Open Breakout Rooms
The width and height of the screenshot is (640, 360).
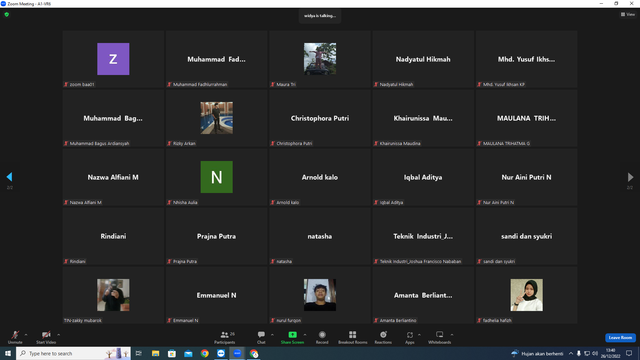click(x=353, y=337)
